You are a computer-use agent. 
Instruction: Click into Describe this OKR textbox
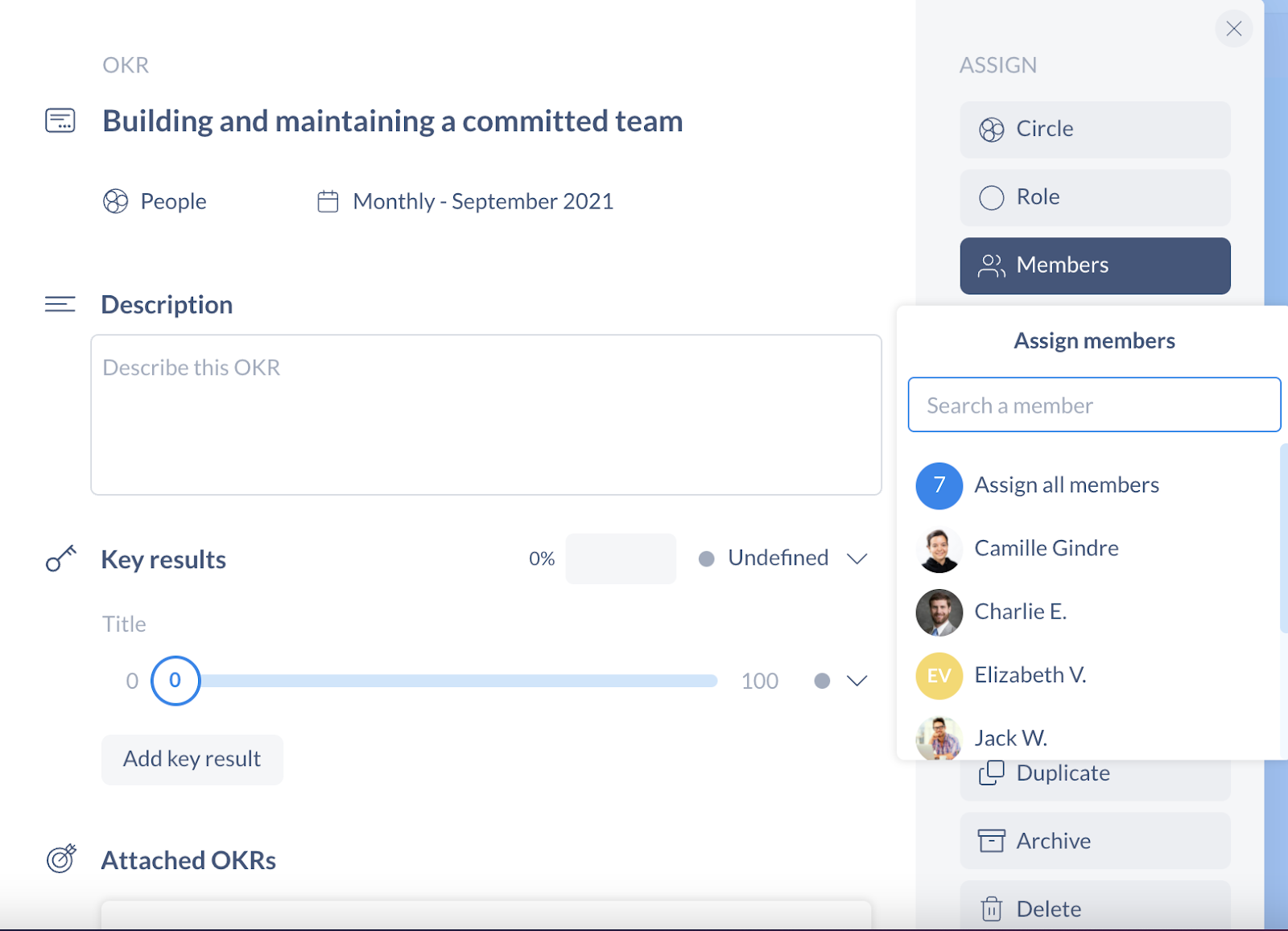pyautogui.click(x=486, y=414)
